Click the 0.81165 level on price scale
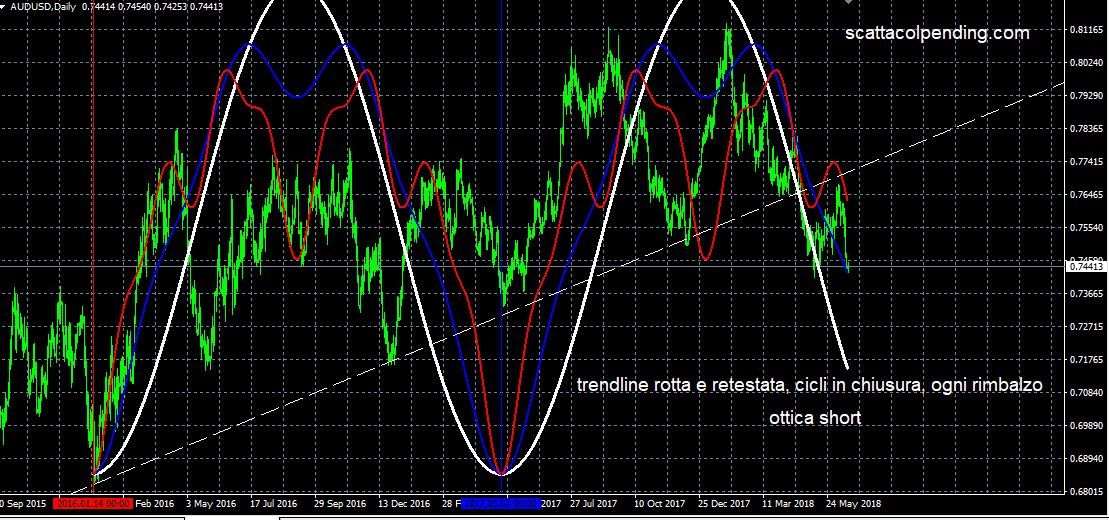 pos(1086,31)
